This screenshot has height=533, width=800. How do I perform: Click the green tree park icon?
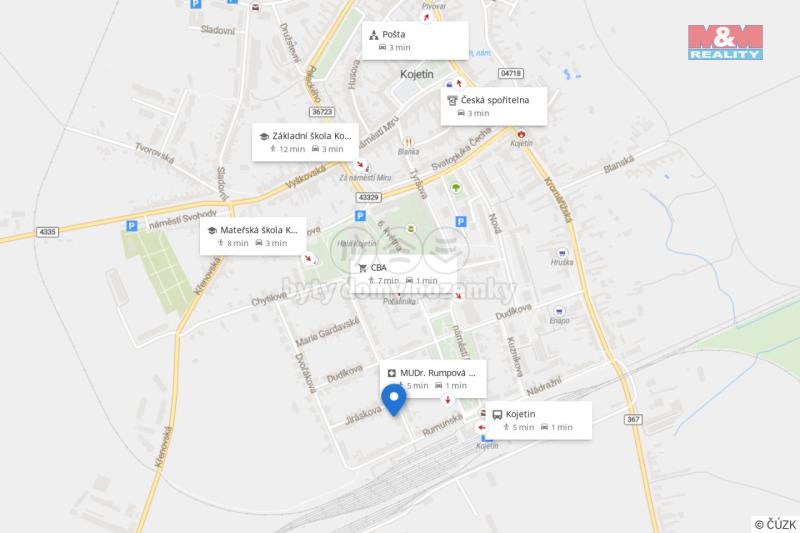pos(456,188)
